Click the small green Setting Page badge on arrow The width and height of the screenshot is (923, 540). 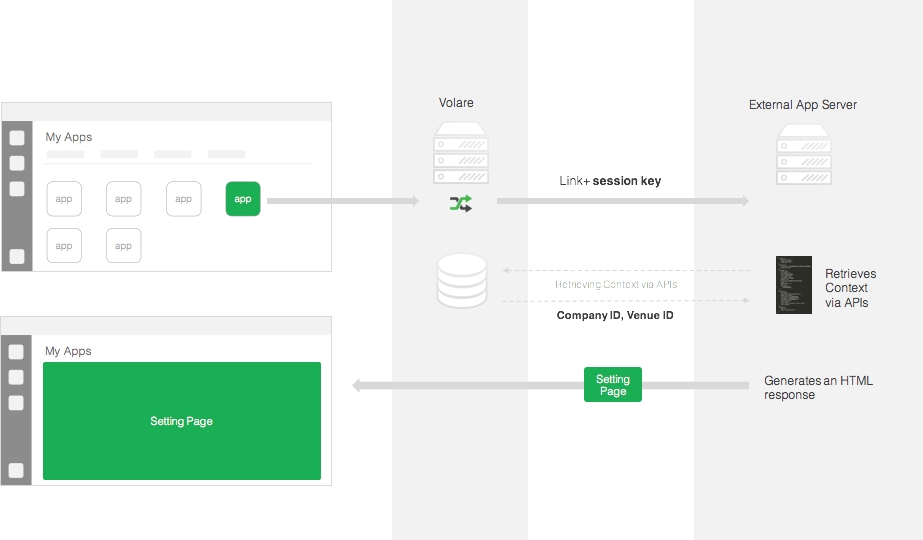[x=613, y=385]
